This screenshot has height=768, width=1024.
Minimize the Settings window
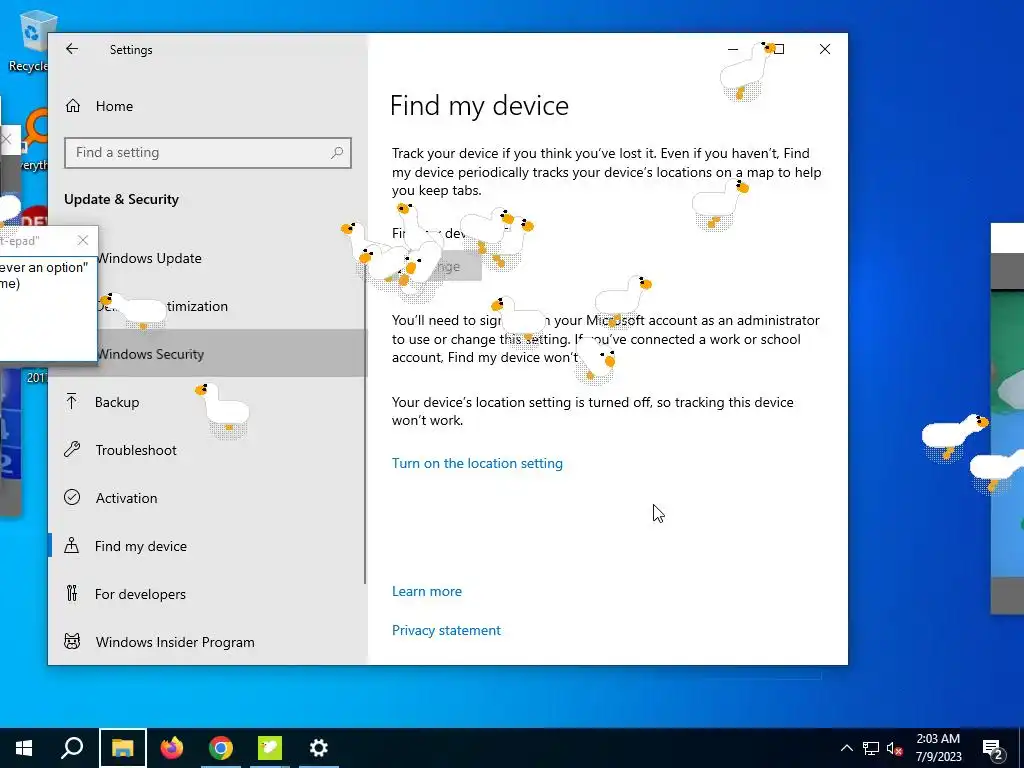733,49
